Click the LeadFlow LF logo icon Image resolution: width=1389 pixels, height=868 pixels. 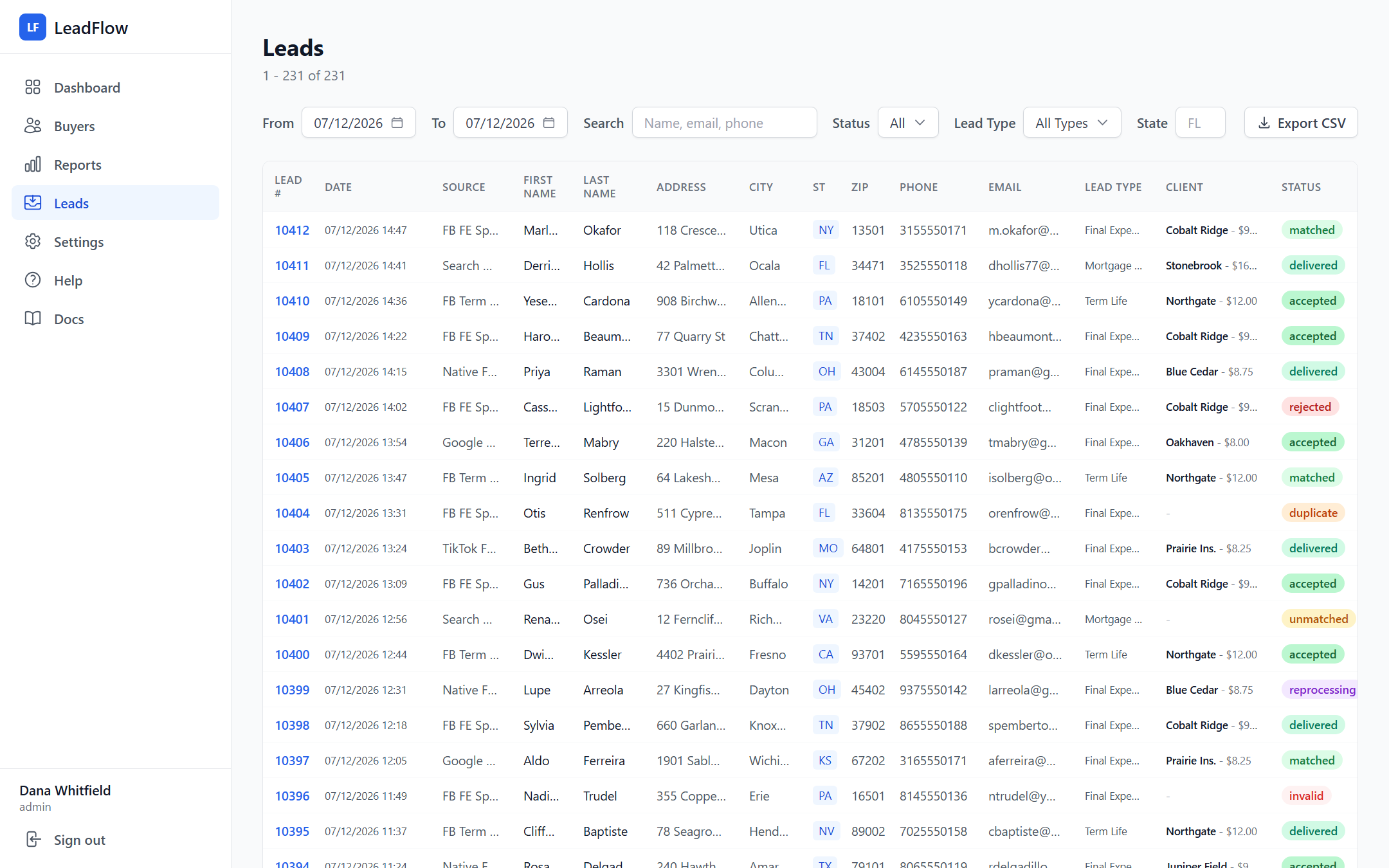click(33, 27)
